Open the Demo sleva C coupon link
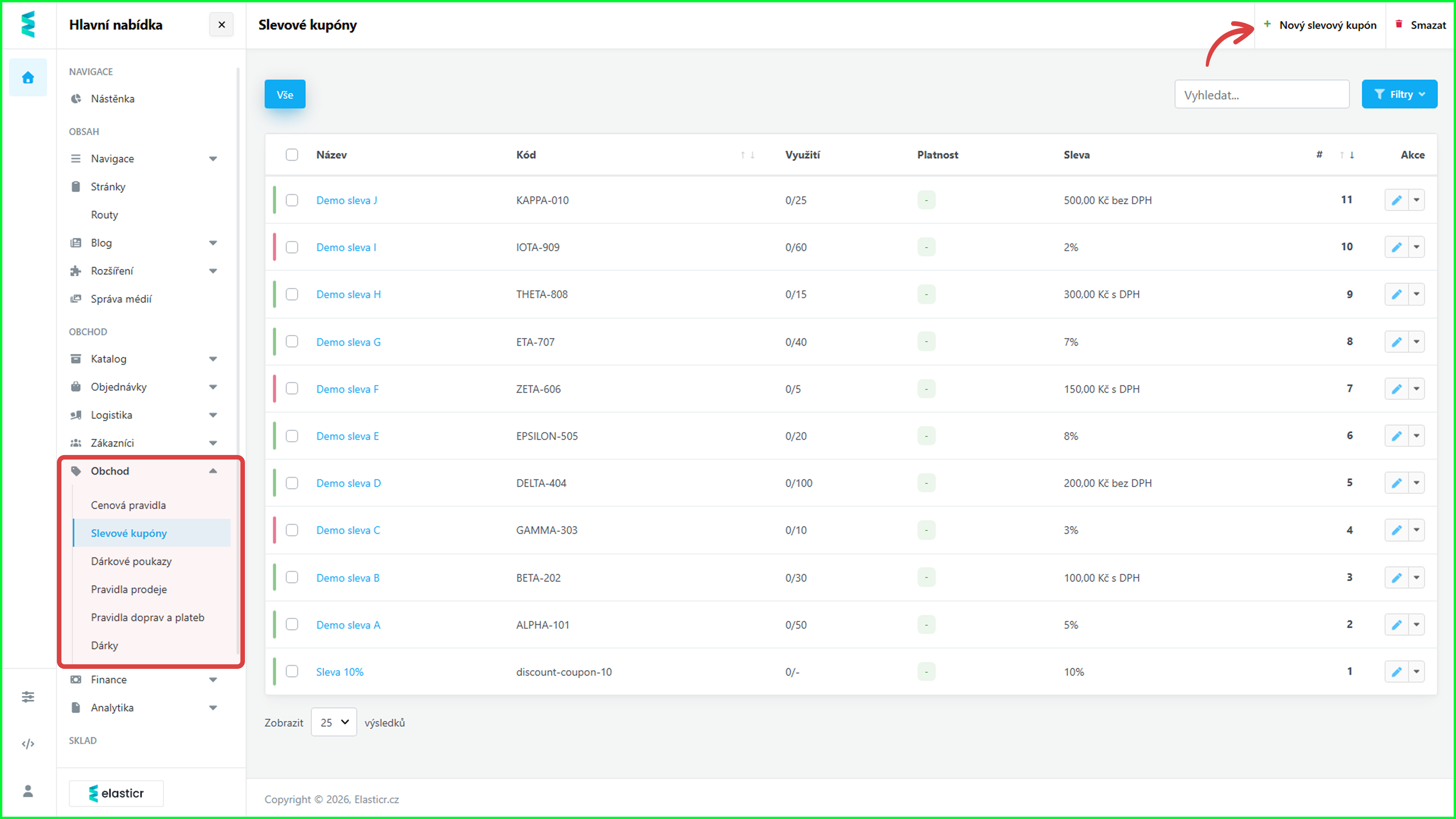 [348, 530]
